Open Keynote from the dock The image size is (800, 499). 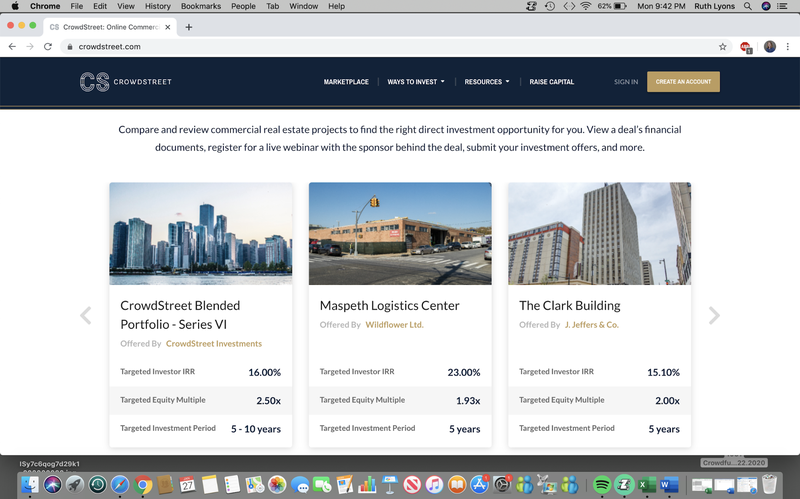(x=389, y=484)
